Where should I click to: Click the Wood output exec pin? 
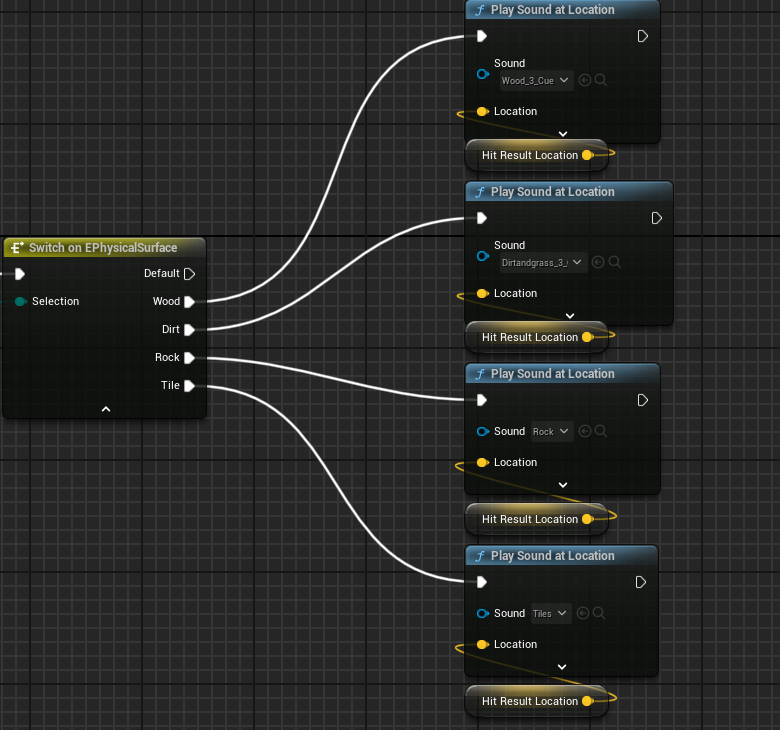pyautogui.click(x=189, y=302)
